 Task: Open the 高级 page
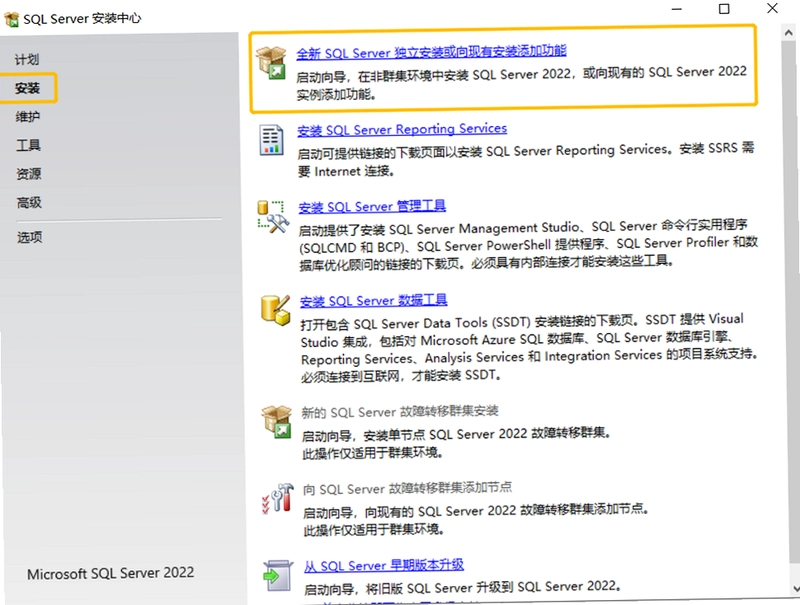pyautogui.click(x=30, y=203)
